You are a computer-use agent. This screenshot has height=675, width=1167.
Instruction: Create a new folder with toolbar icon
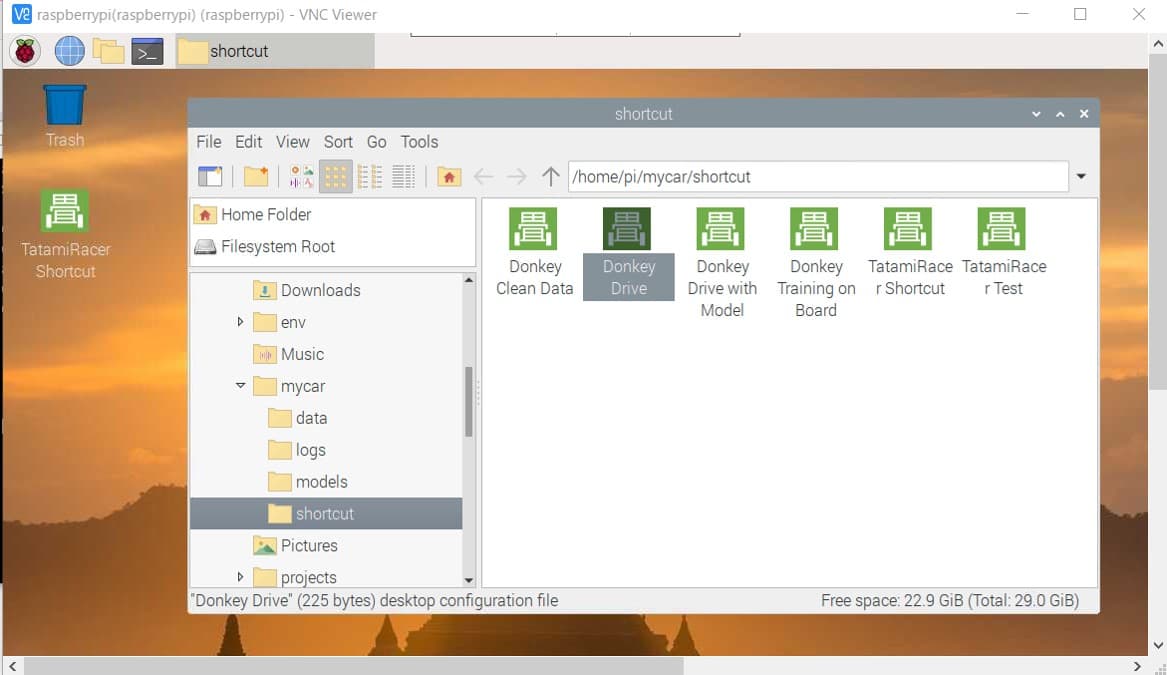pyautogui.click(x=256, y=176)
